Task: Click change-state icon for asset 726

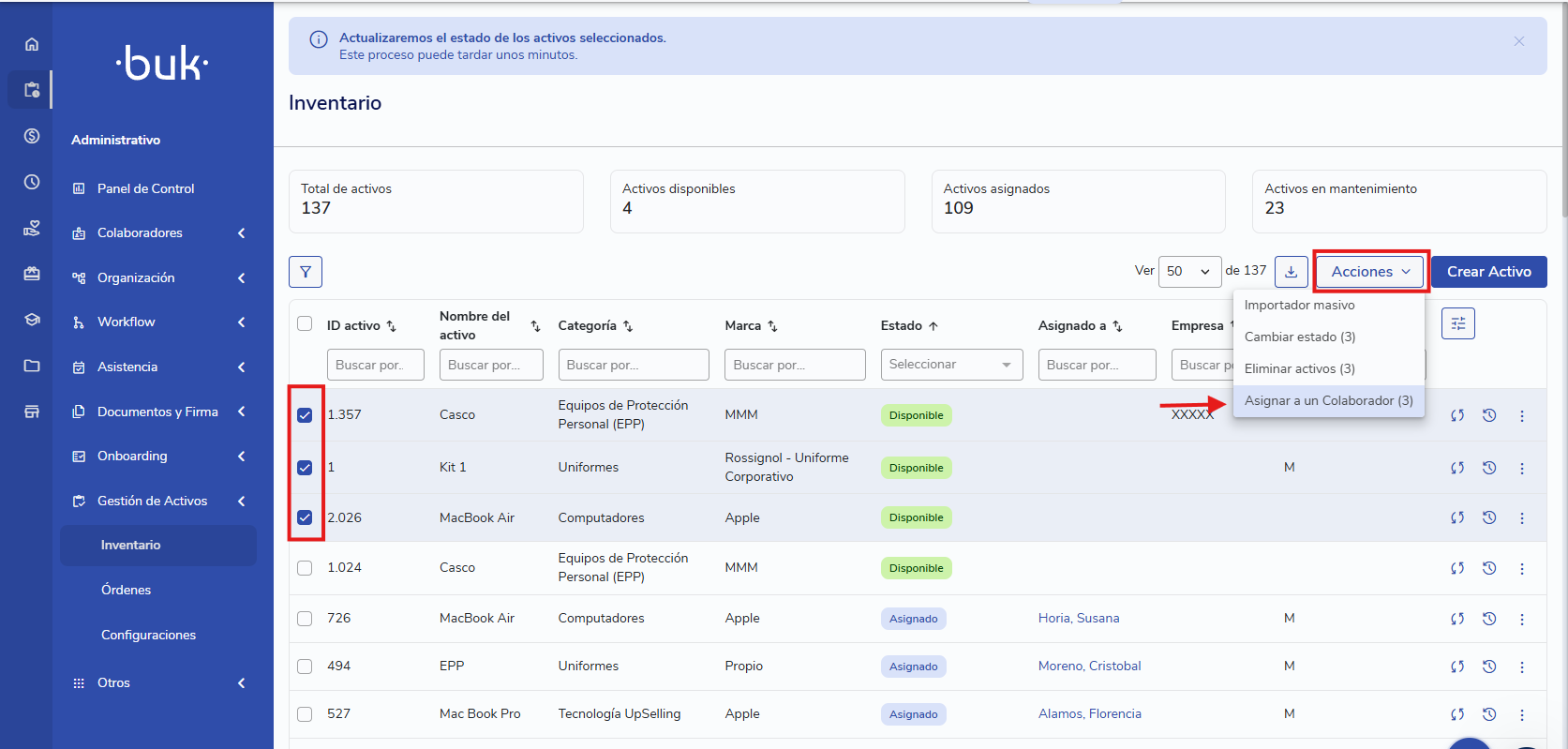Action: click(x=1457, y=619)
